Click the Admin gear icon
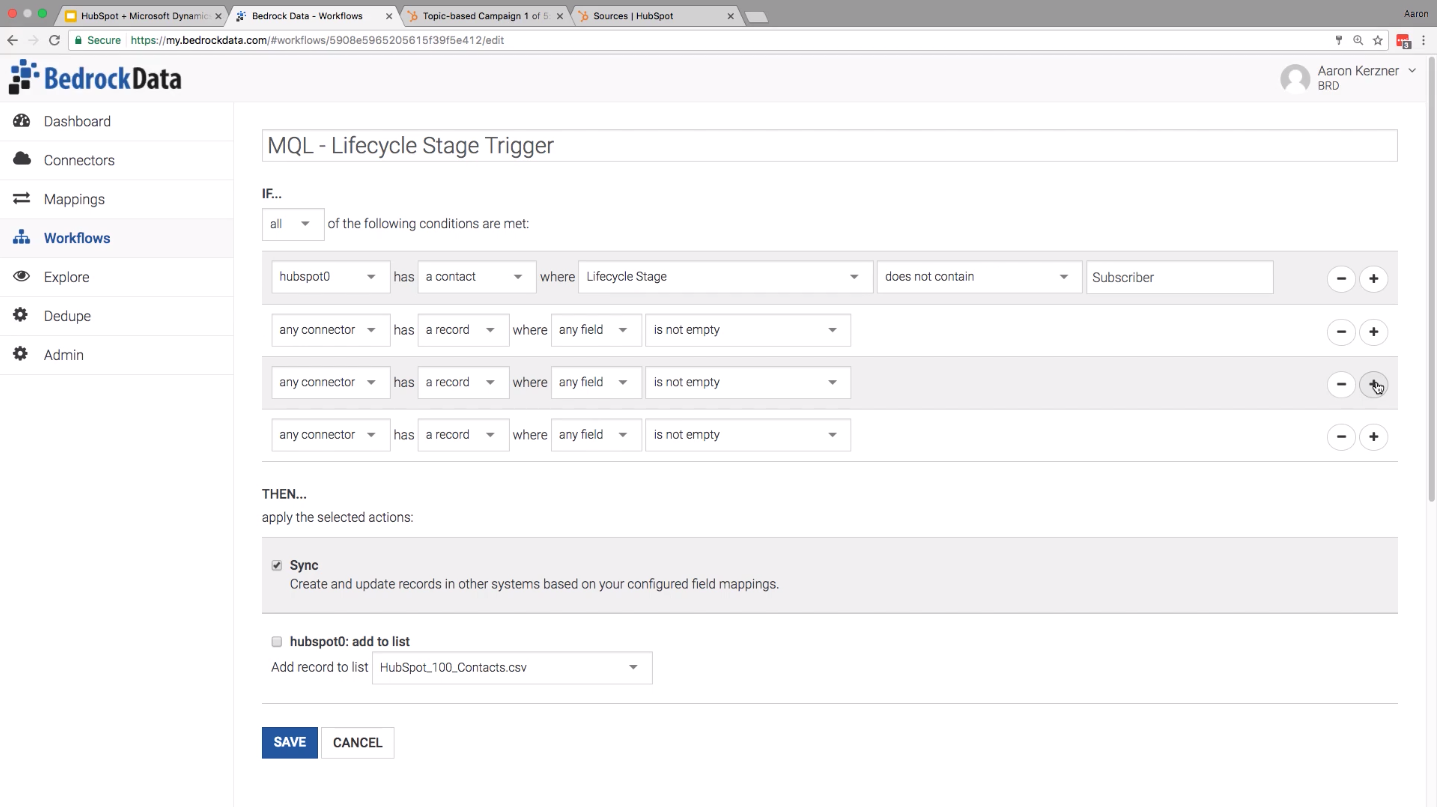Image resolution: width=1437 pixels, height=807 pixels. tap(21, 355)
